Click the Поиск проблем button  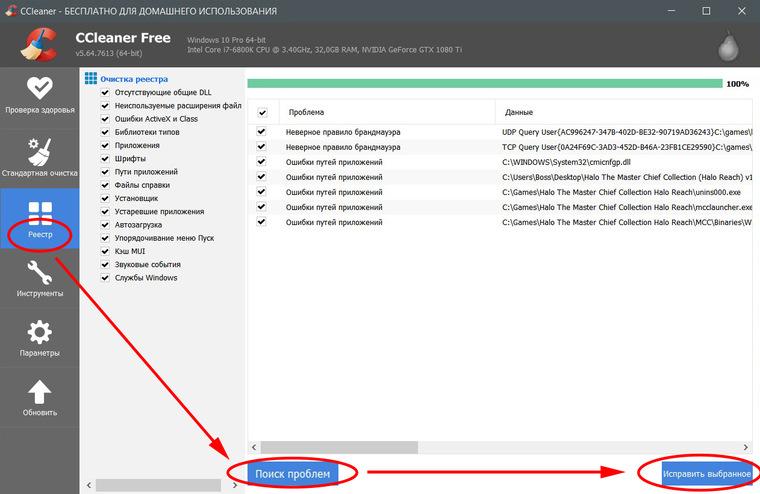(x=293, y=474)
